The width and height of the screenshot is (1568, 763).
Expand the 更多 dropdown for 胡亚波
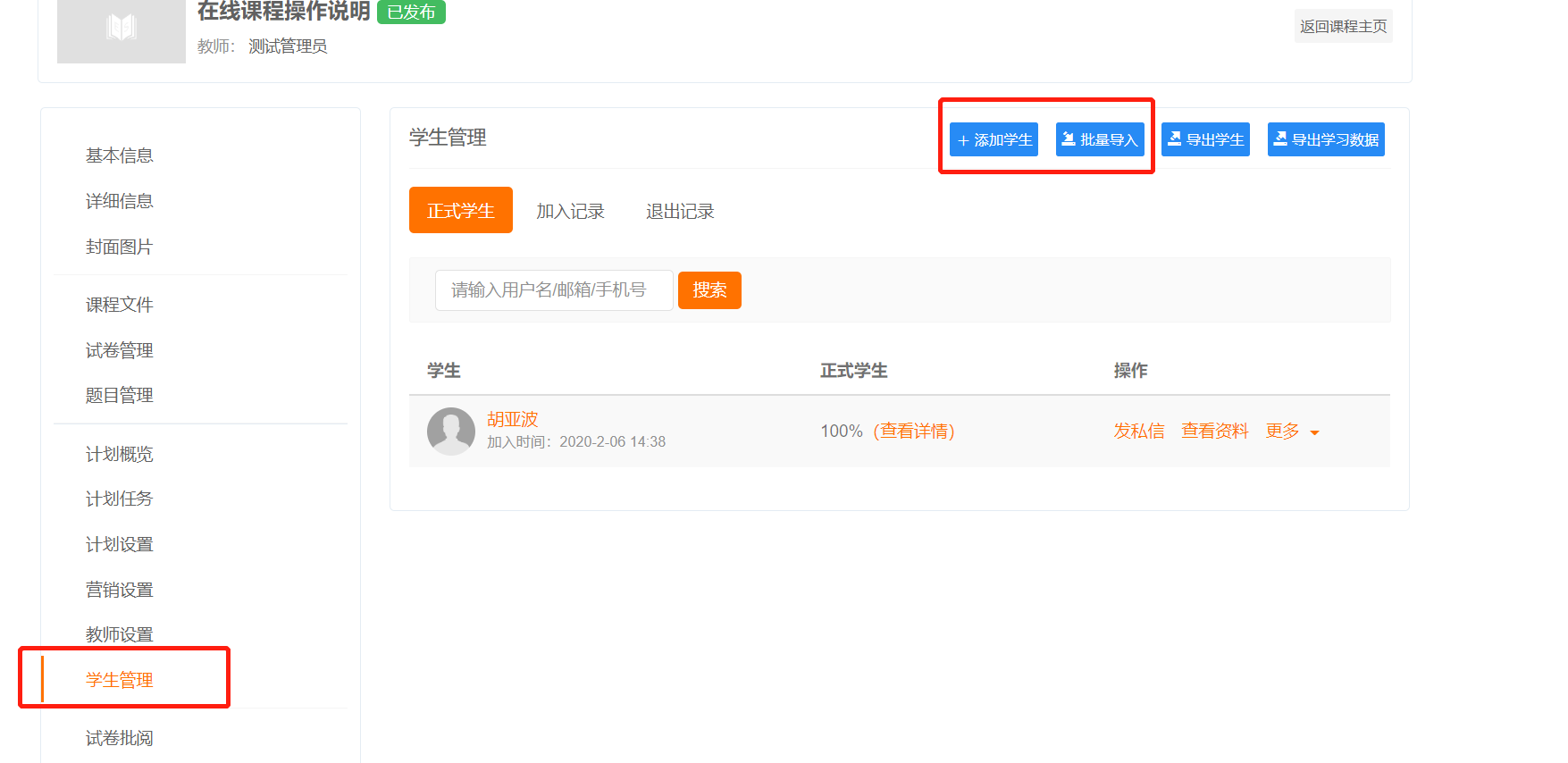[1292, 431]
